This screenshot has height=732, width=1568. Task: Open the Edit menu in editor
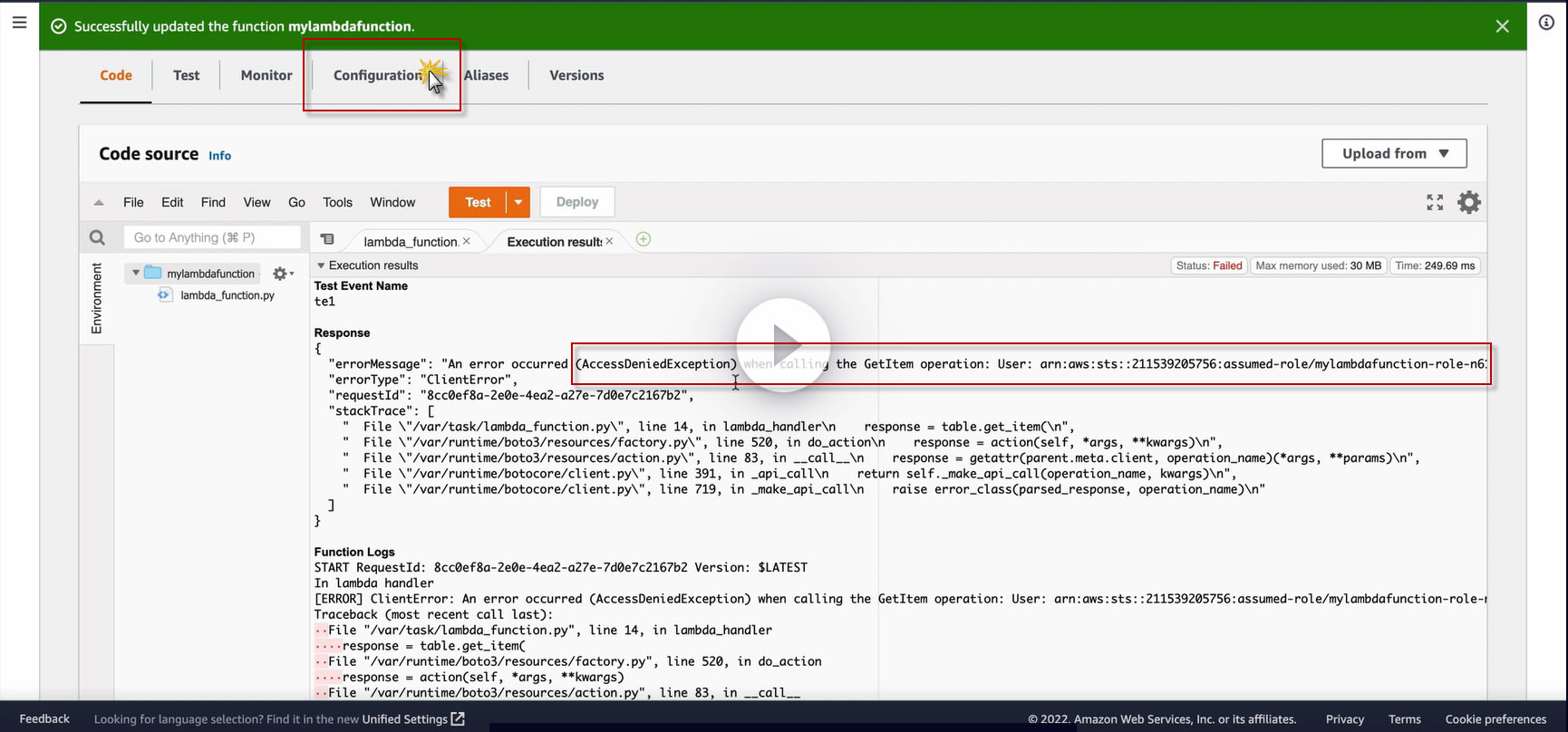(x=172, y=202)
